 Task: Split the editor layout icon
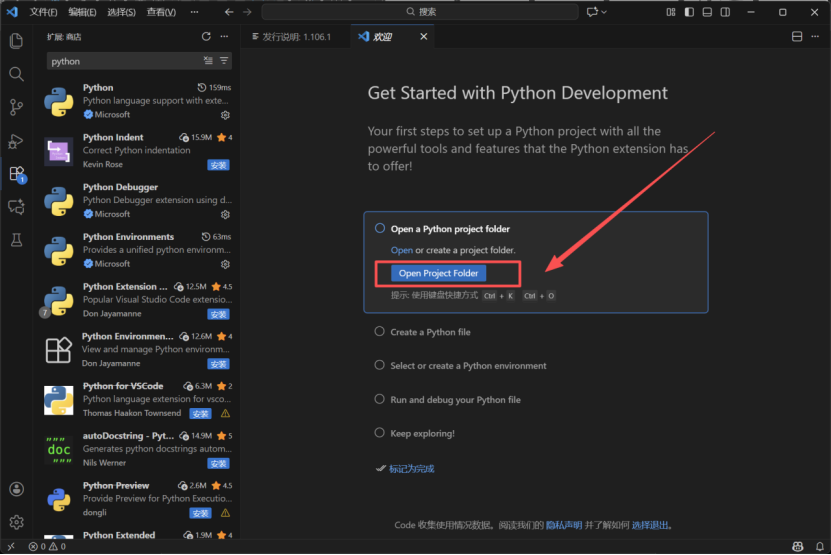pos(797,37)
